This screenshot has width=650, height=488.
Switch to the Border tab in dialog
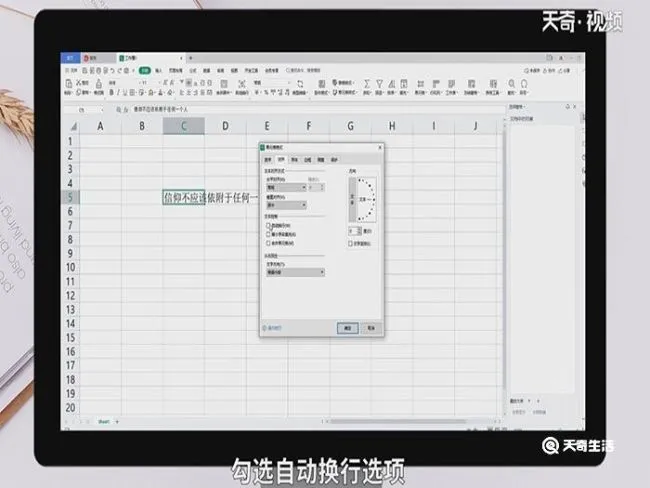[x=308, y=160]
